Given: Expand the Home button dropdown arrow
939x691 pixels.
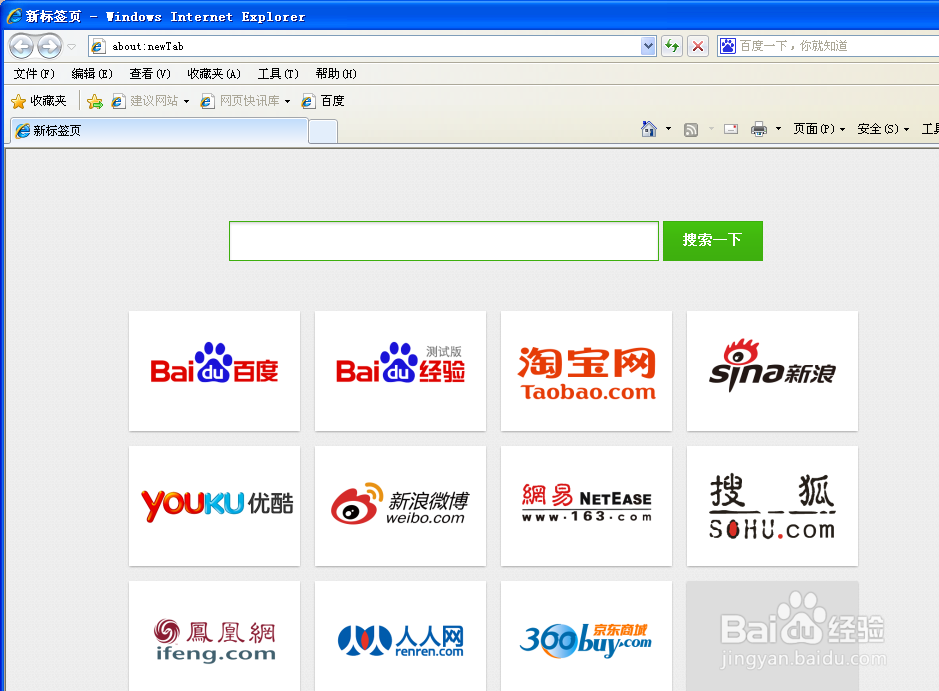Looking at the screenshot, I should coord(668,129).
